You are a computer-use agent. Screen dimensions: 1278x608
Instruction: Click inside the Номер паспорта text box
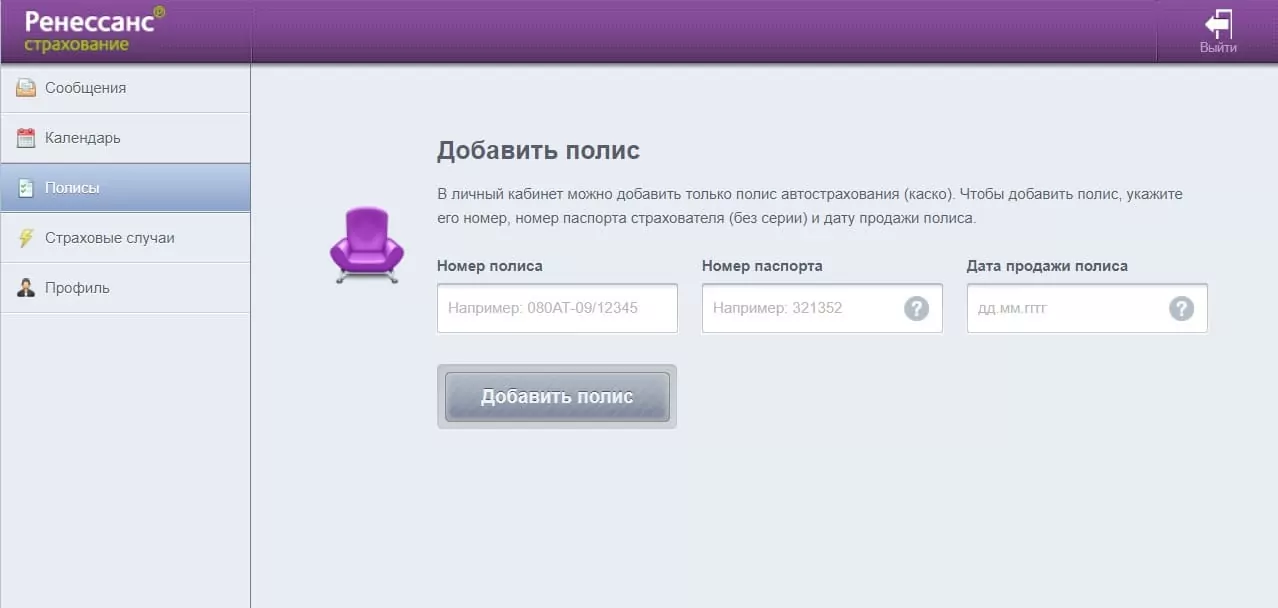point(800,308)
